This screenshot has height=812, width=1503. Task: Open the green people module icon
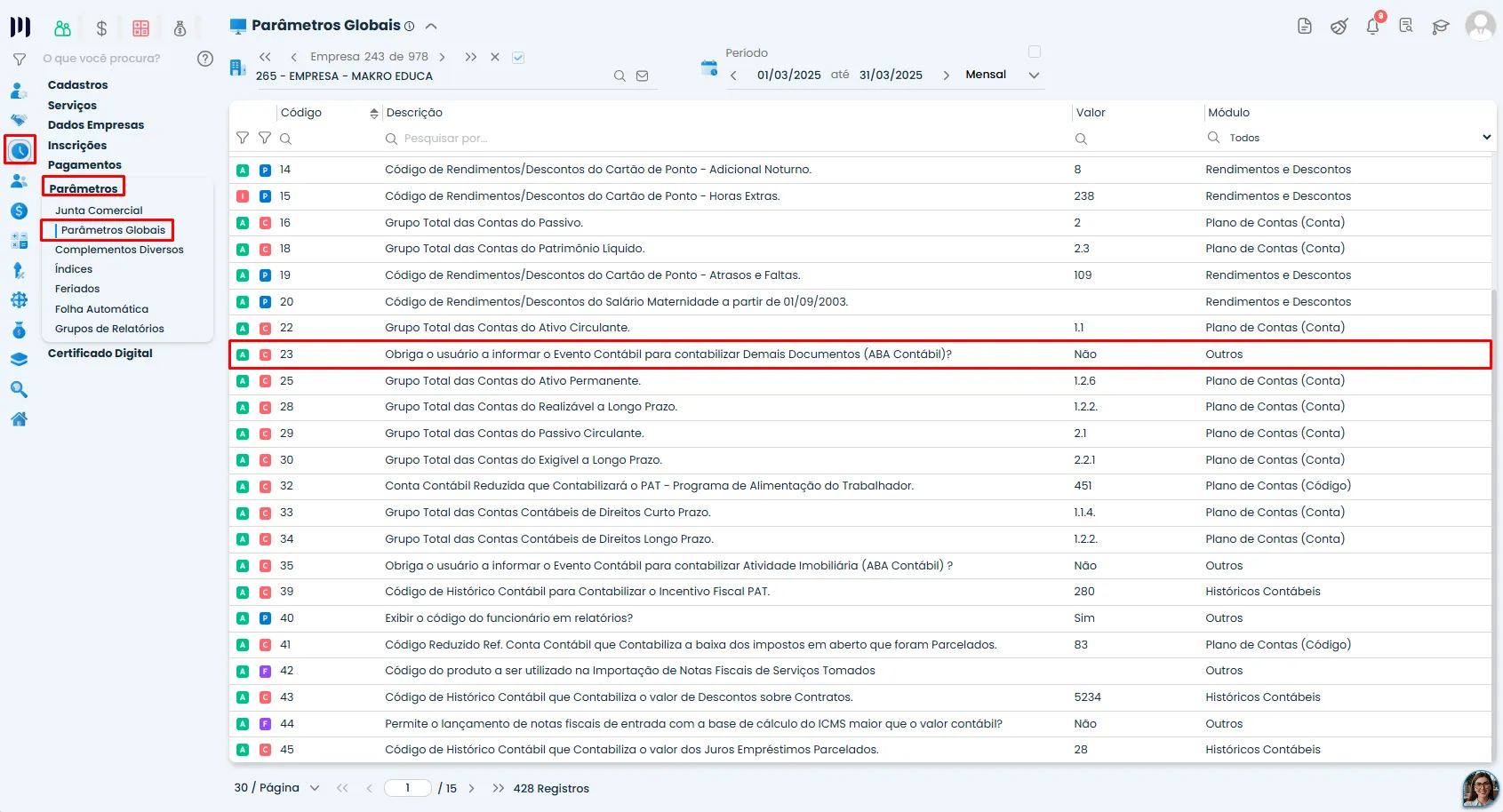[x=62, y=28]
